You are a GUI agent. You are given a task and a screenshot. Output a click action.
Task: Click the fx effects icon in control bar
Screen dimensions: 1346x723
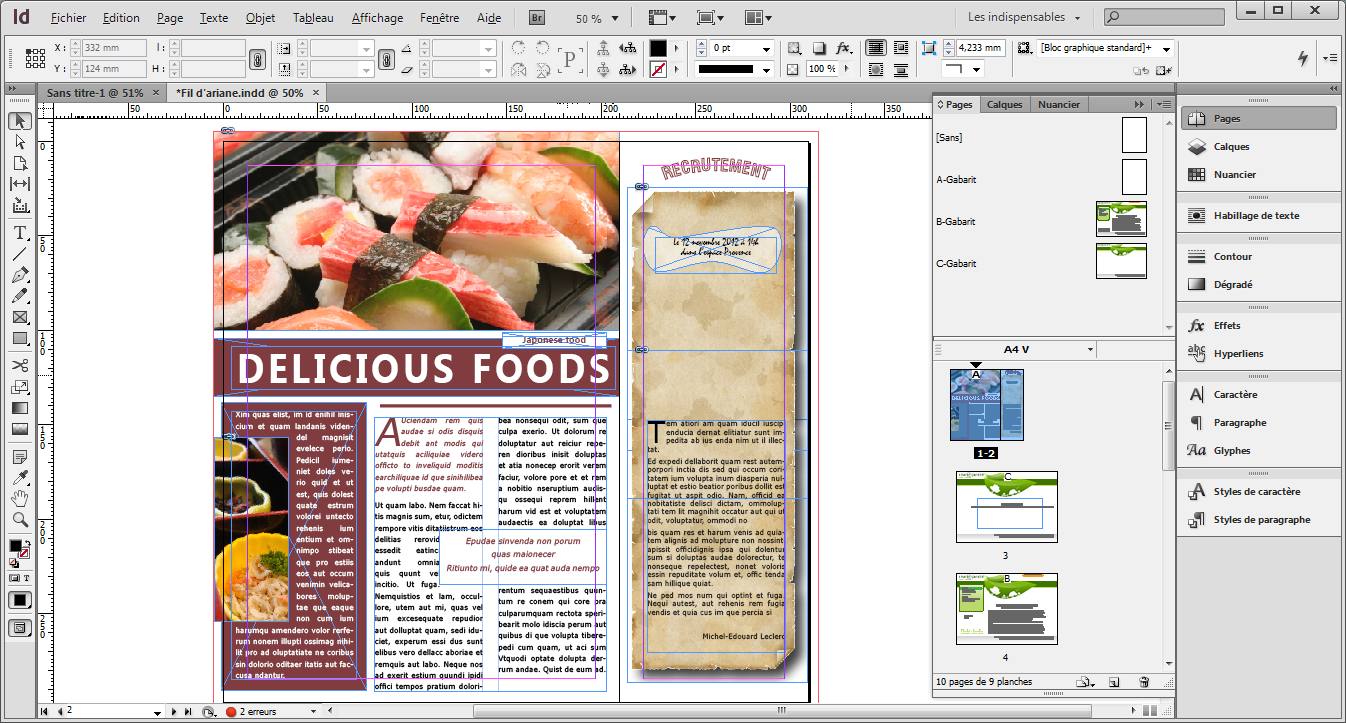click(x=843, y=48)
